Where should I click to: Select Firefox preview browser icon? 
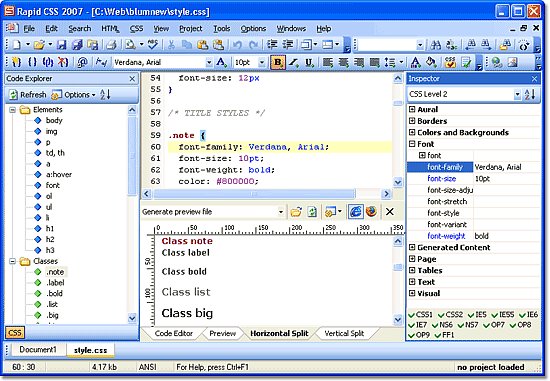(371, 212)
